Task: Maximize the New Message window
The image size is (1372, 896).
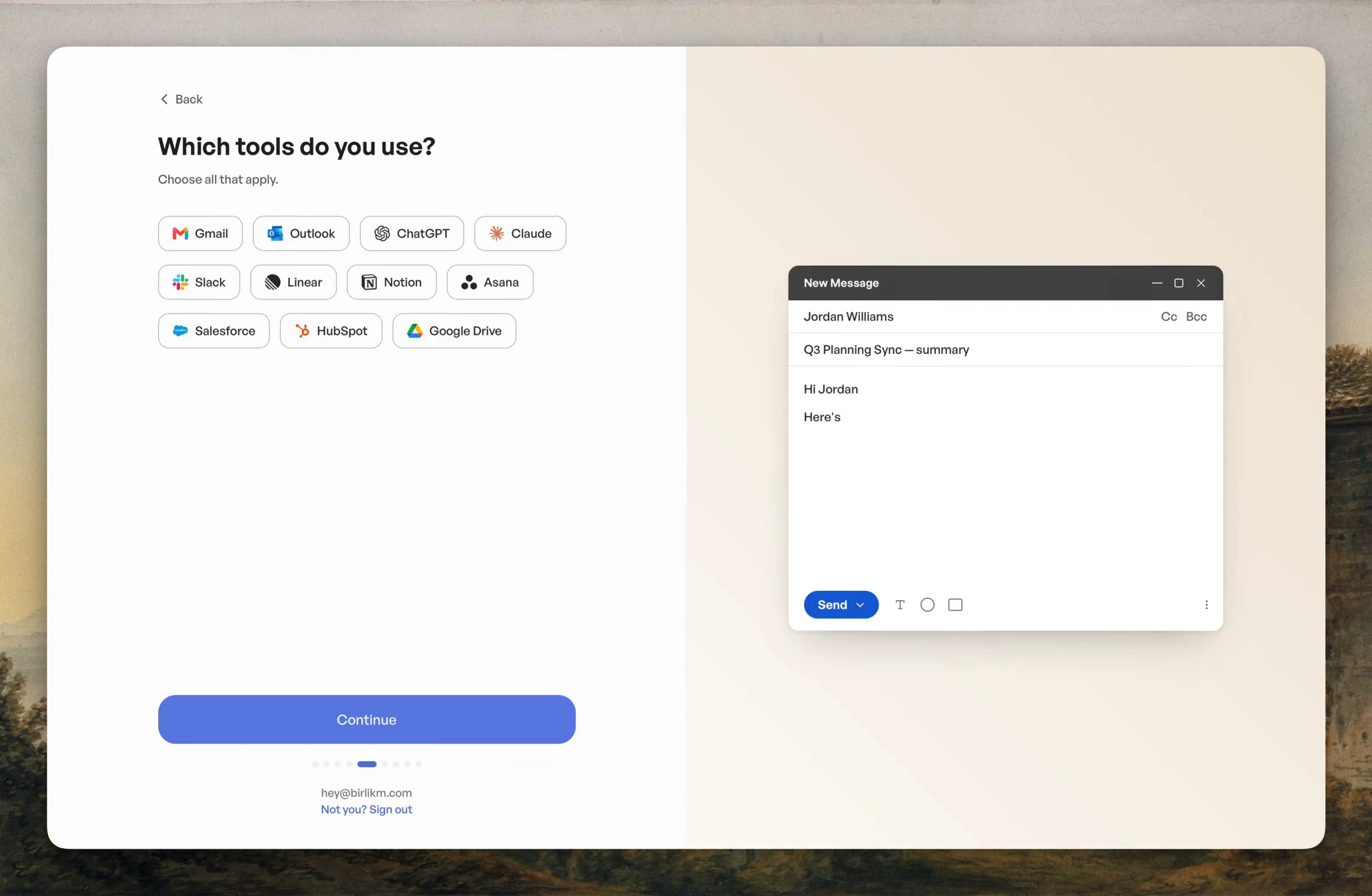Action: pyautogui.click(x=1179, y=283)
